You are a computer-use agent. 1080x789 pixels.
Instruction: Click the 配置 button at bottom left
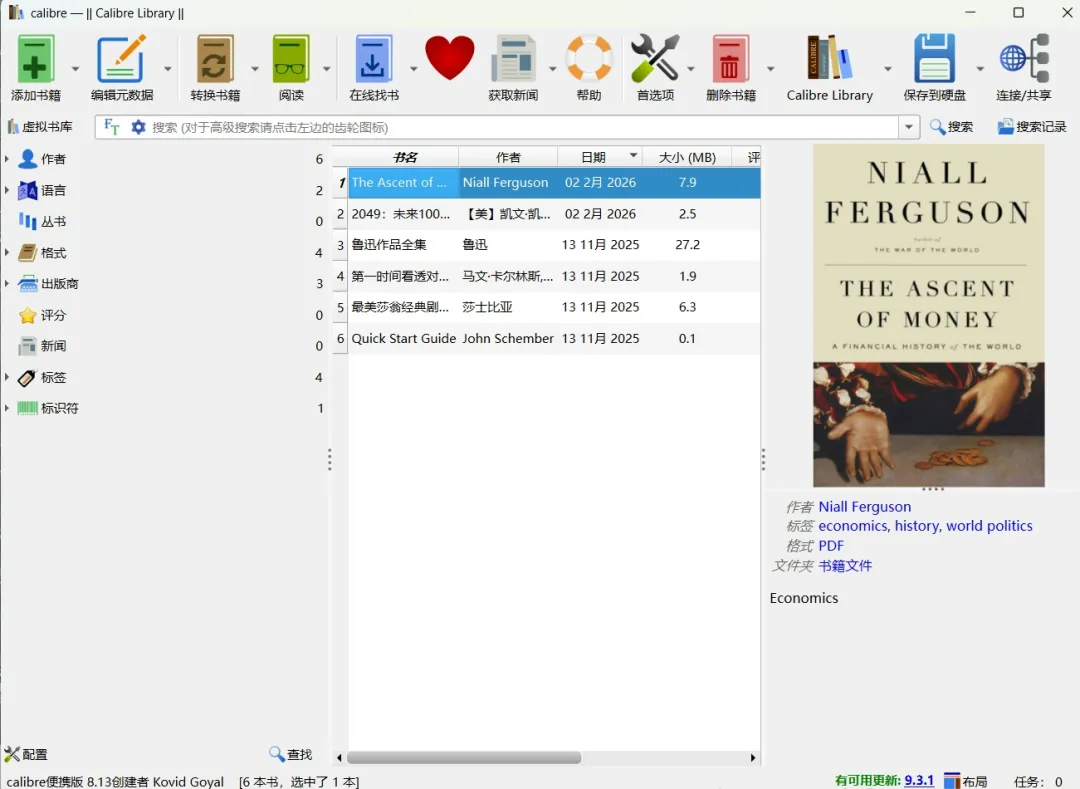(x=26, y=754)
